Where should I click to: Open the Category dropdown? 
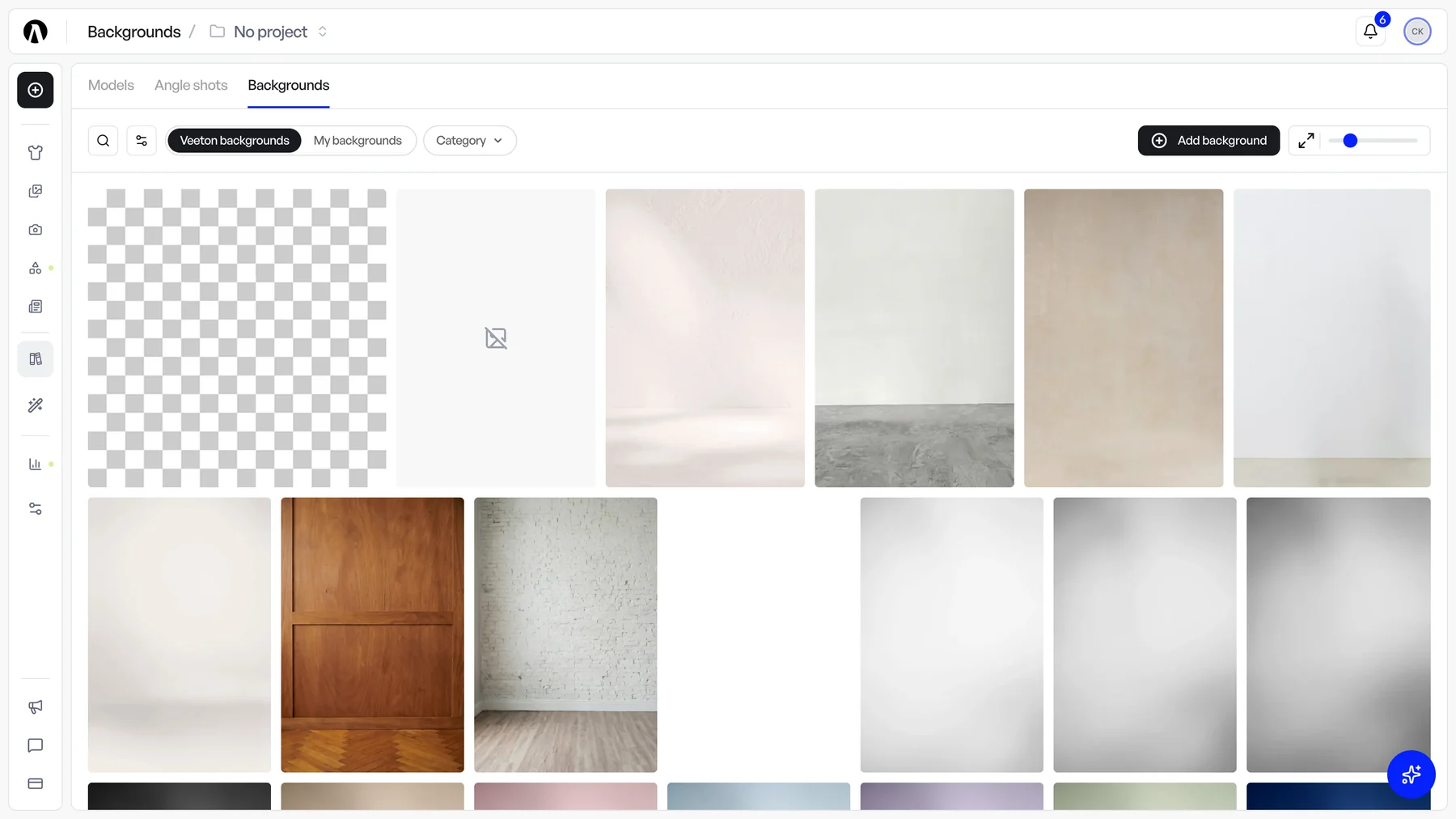(470, 141)
